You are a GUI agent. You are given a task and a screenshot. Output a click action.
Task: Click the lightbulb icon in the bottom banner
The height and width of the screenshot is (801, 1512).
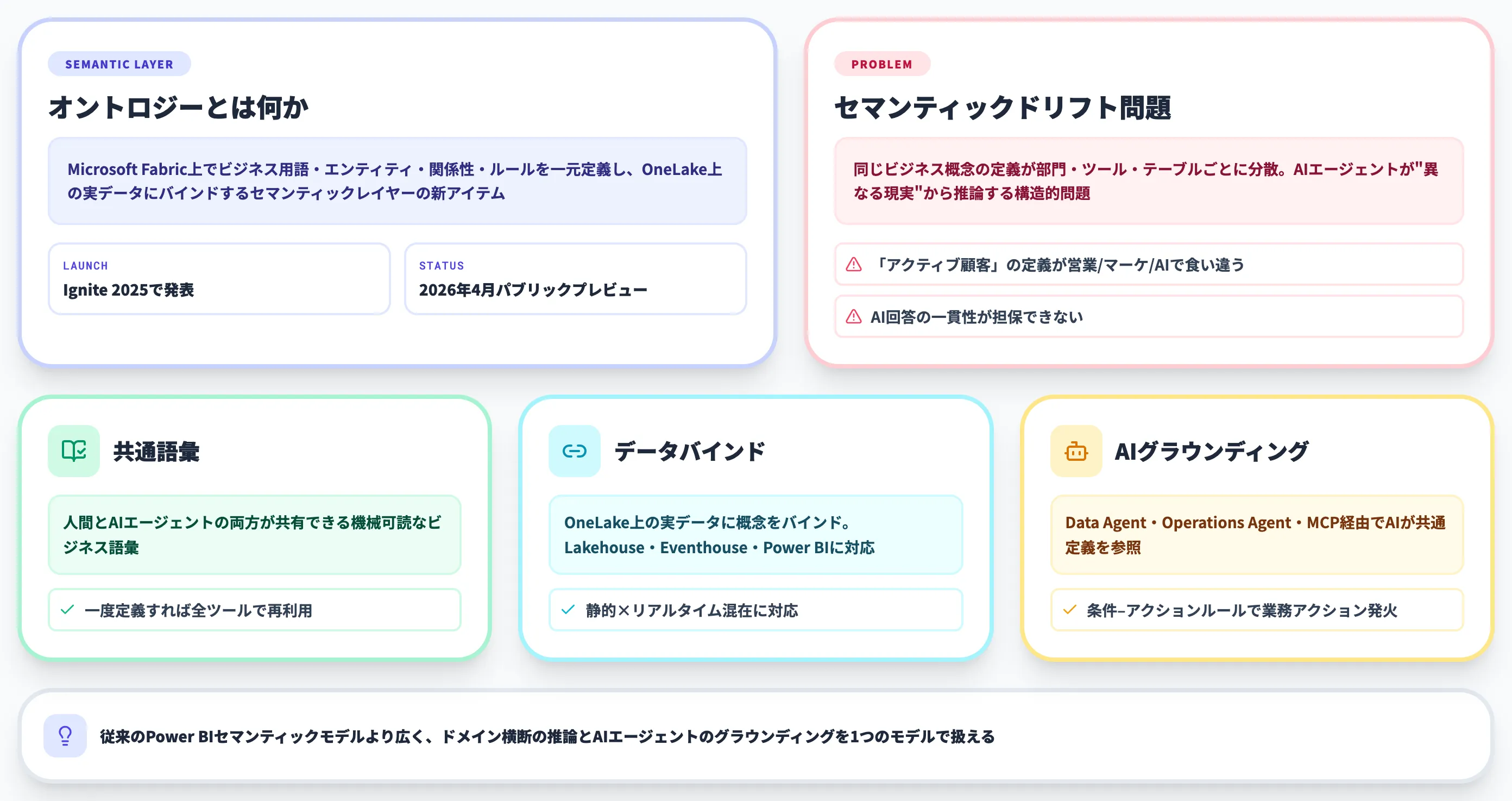click(65, 735)
